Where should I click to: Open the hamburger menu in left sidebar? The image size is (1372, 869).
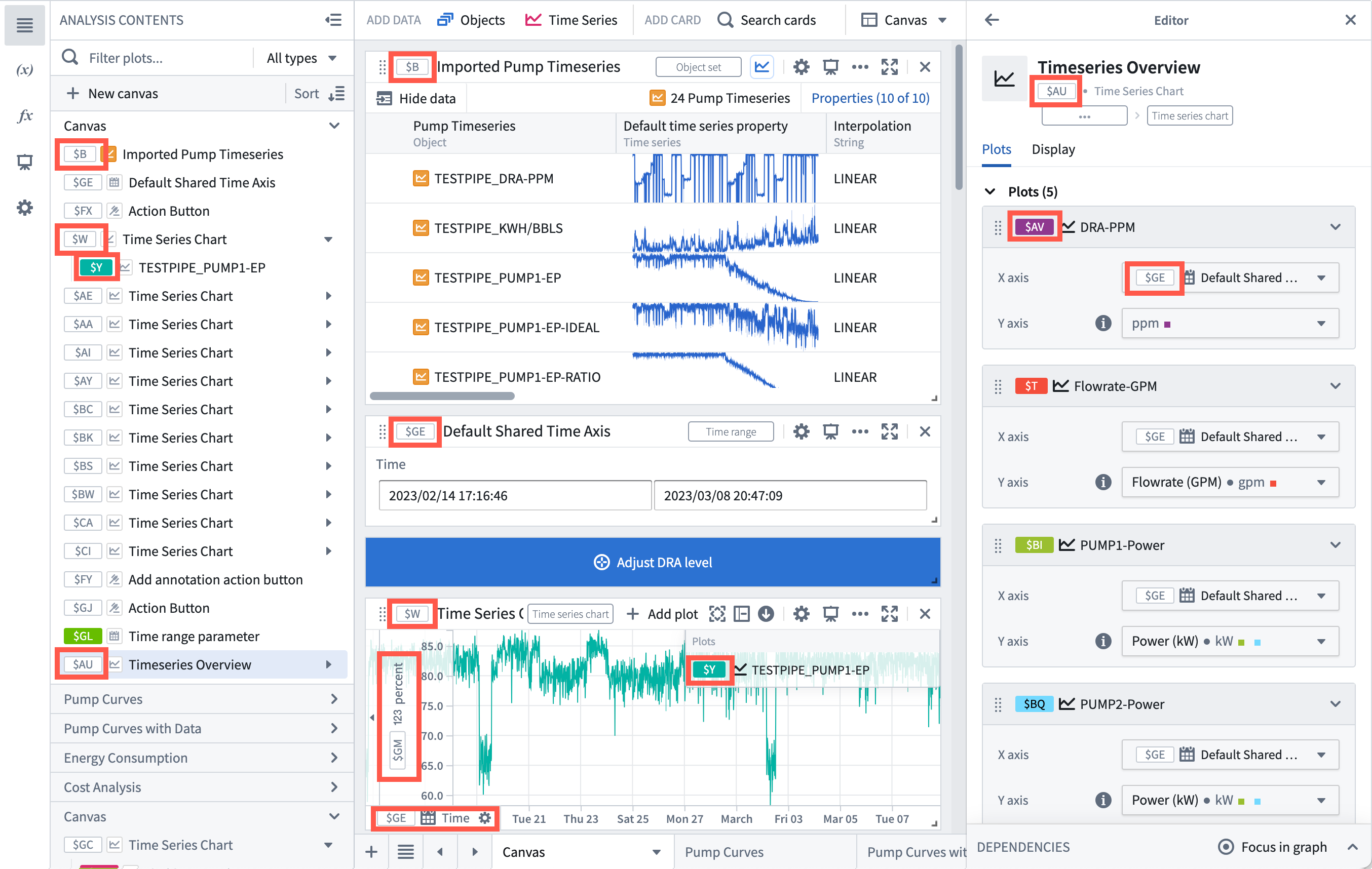24,25
